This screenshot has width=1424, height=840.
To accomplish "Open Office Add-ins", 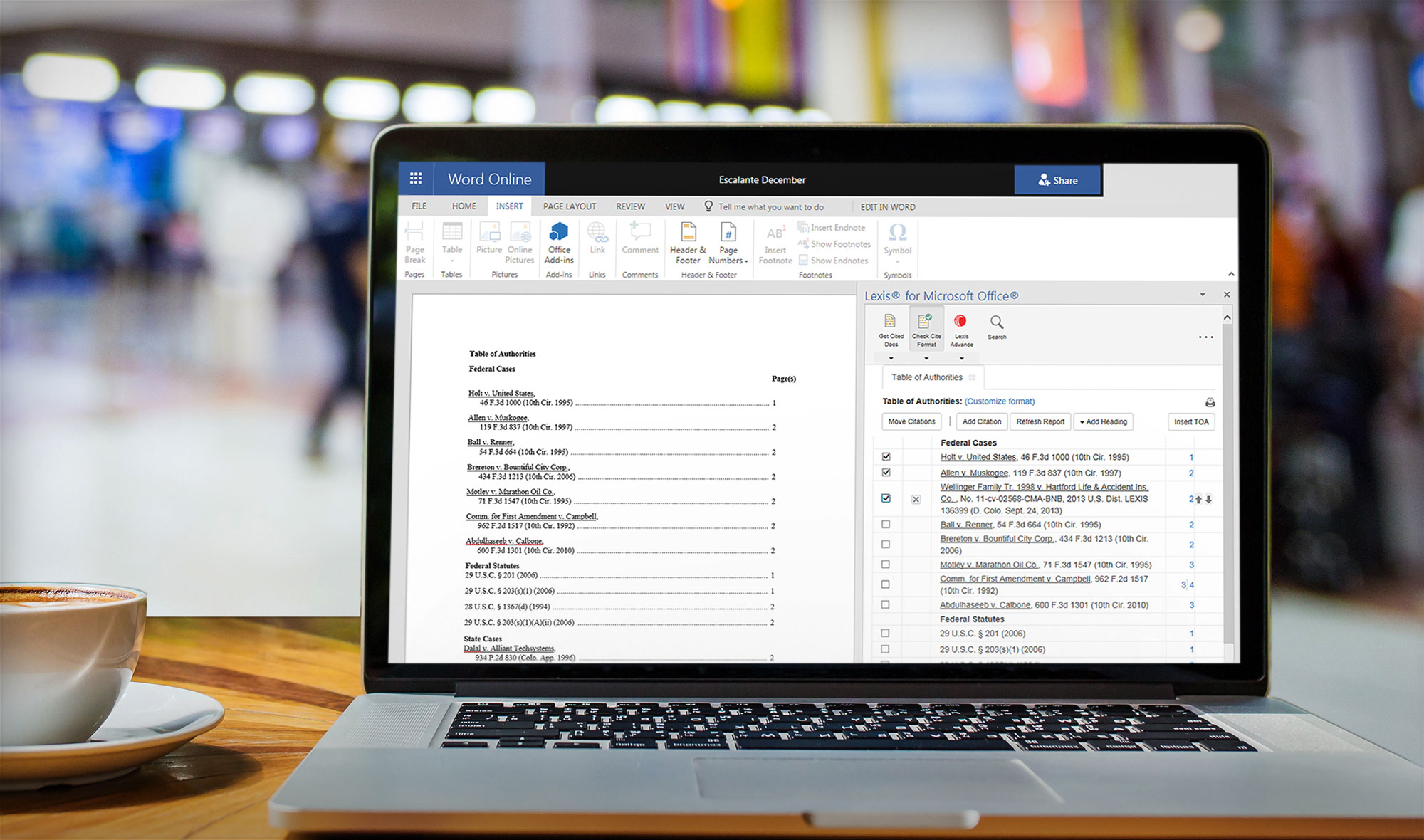I will point(559,242).
